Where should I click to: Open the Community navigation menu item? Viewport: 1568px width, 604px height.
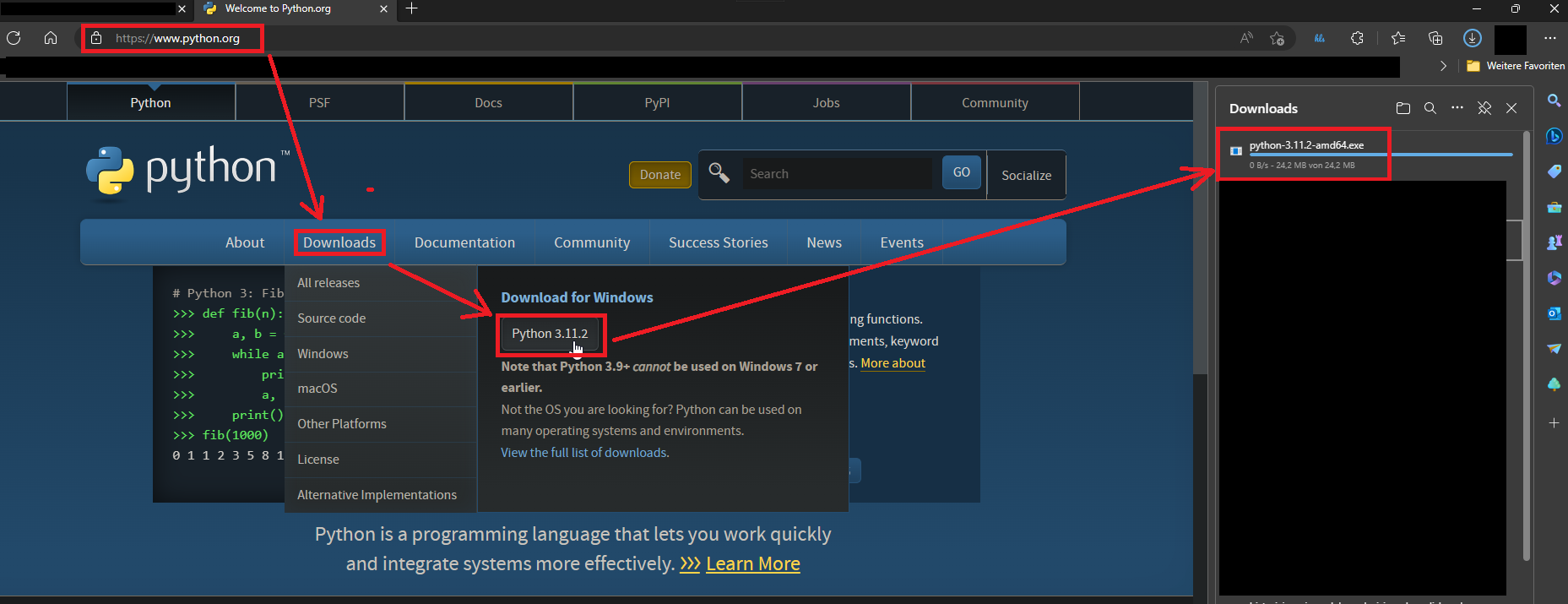point(592,242)
